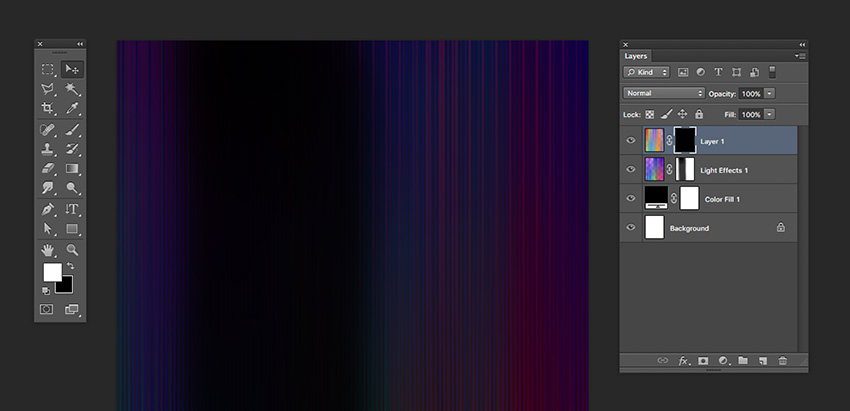Toggle lock image pixels

click(x=666, y=114)
